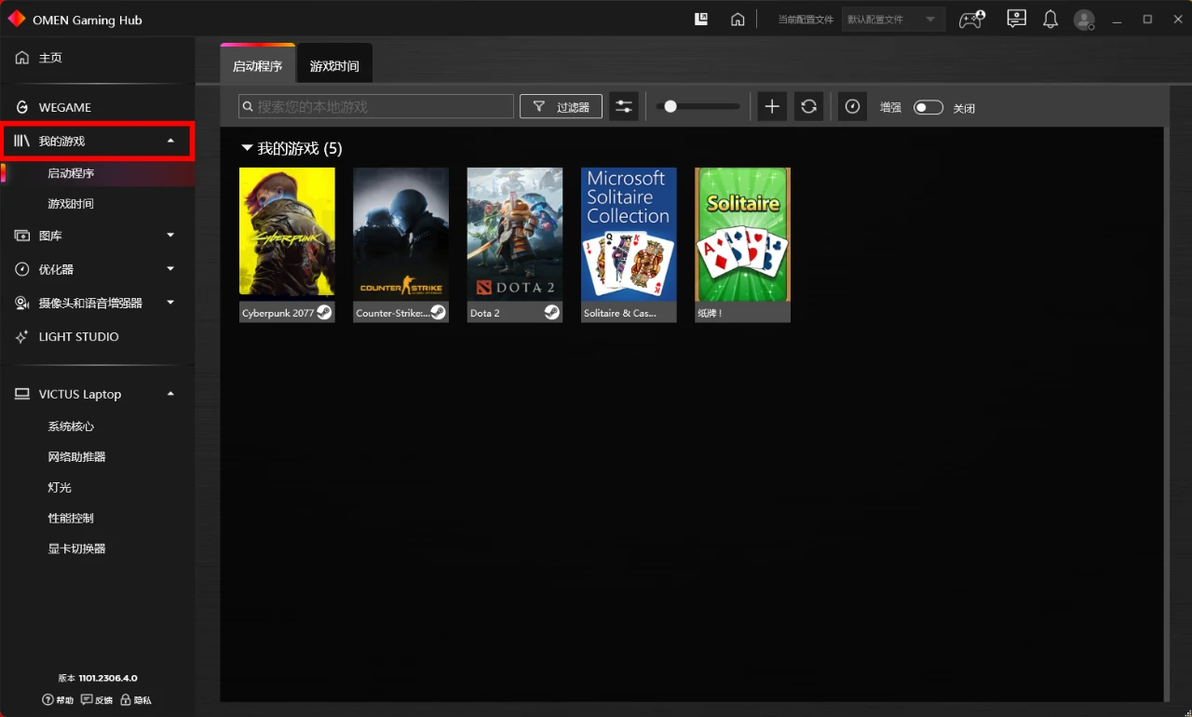Refresh the game list with the reload icon
Image resolution: width=1192 pixels, height=717 pixels.
tap(809, 107)
